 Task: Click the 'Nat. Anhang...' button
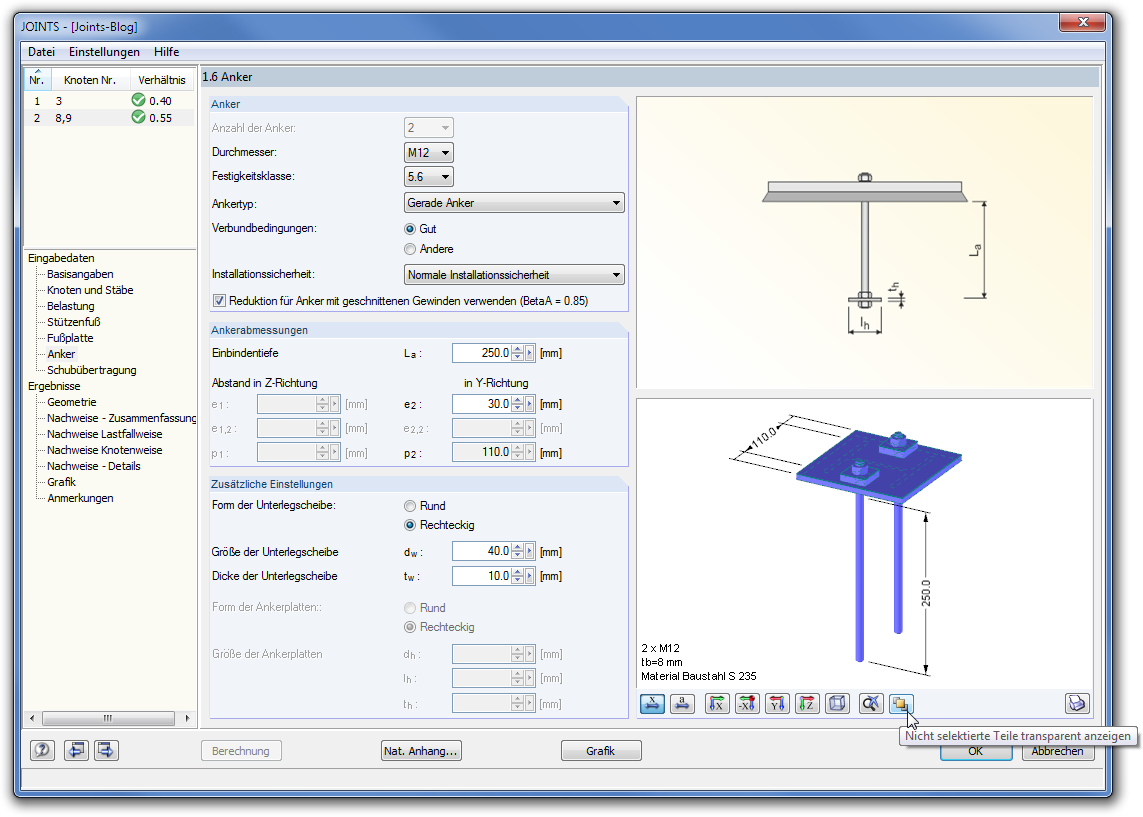click(421, 751)
